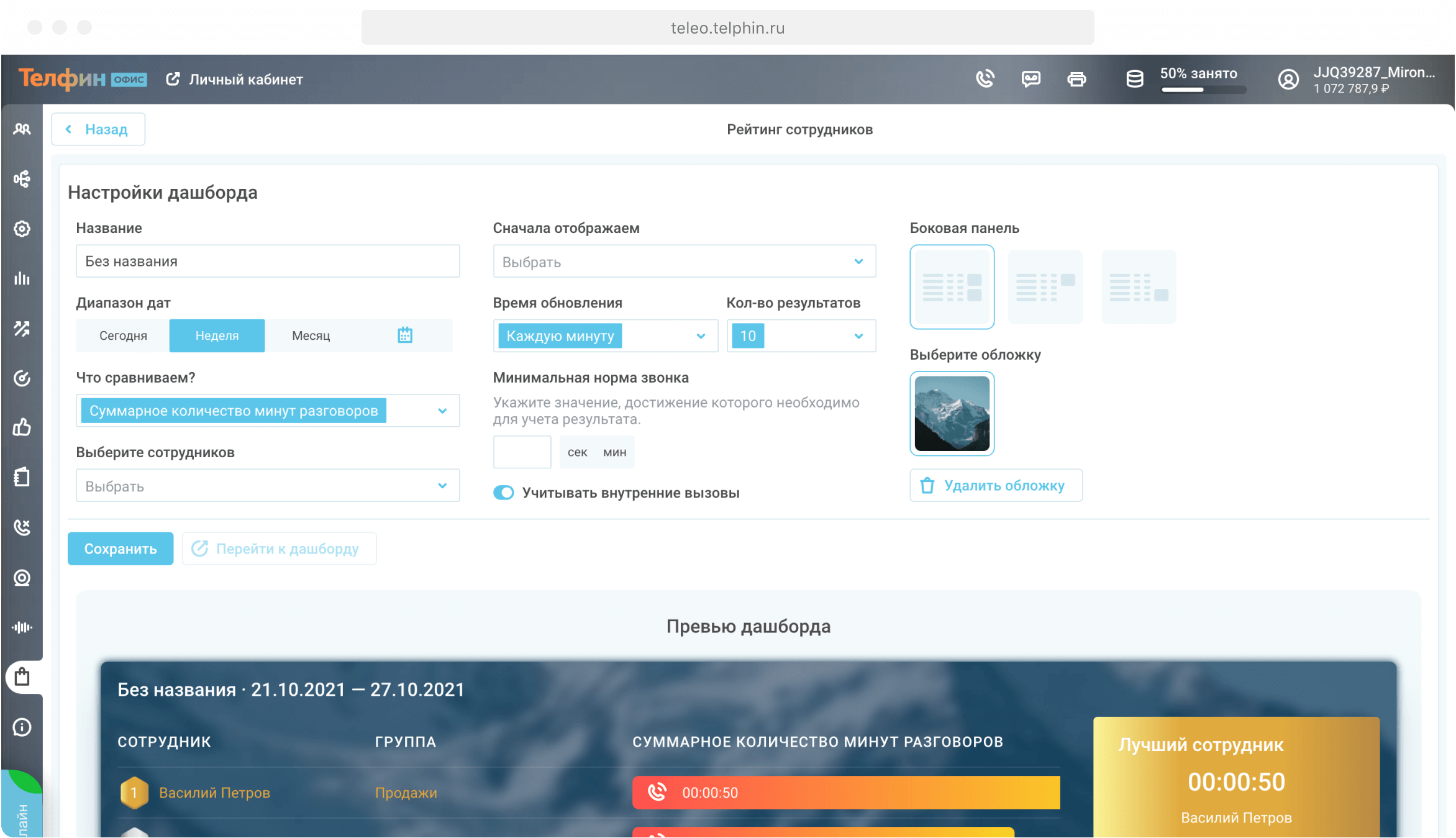This screenshot has width=1456, height=838.
Task: Open the bar chart statistics sidebar icon
Action: click(22, 278)
